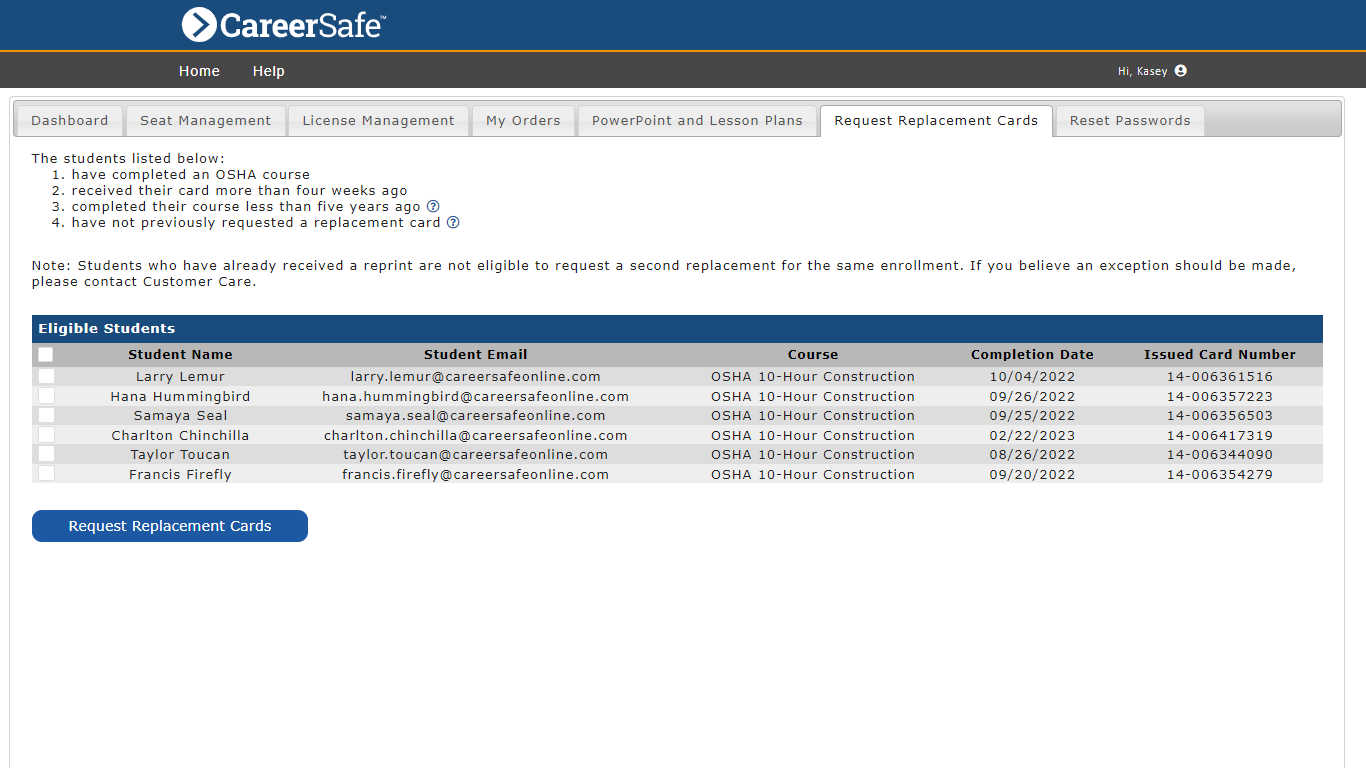This screenshot has width=1366, height=768.
Task: Select PowerPoint and Lesson Plans tab
Action: click(697, 121)
